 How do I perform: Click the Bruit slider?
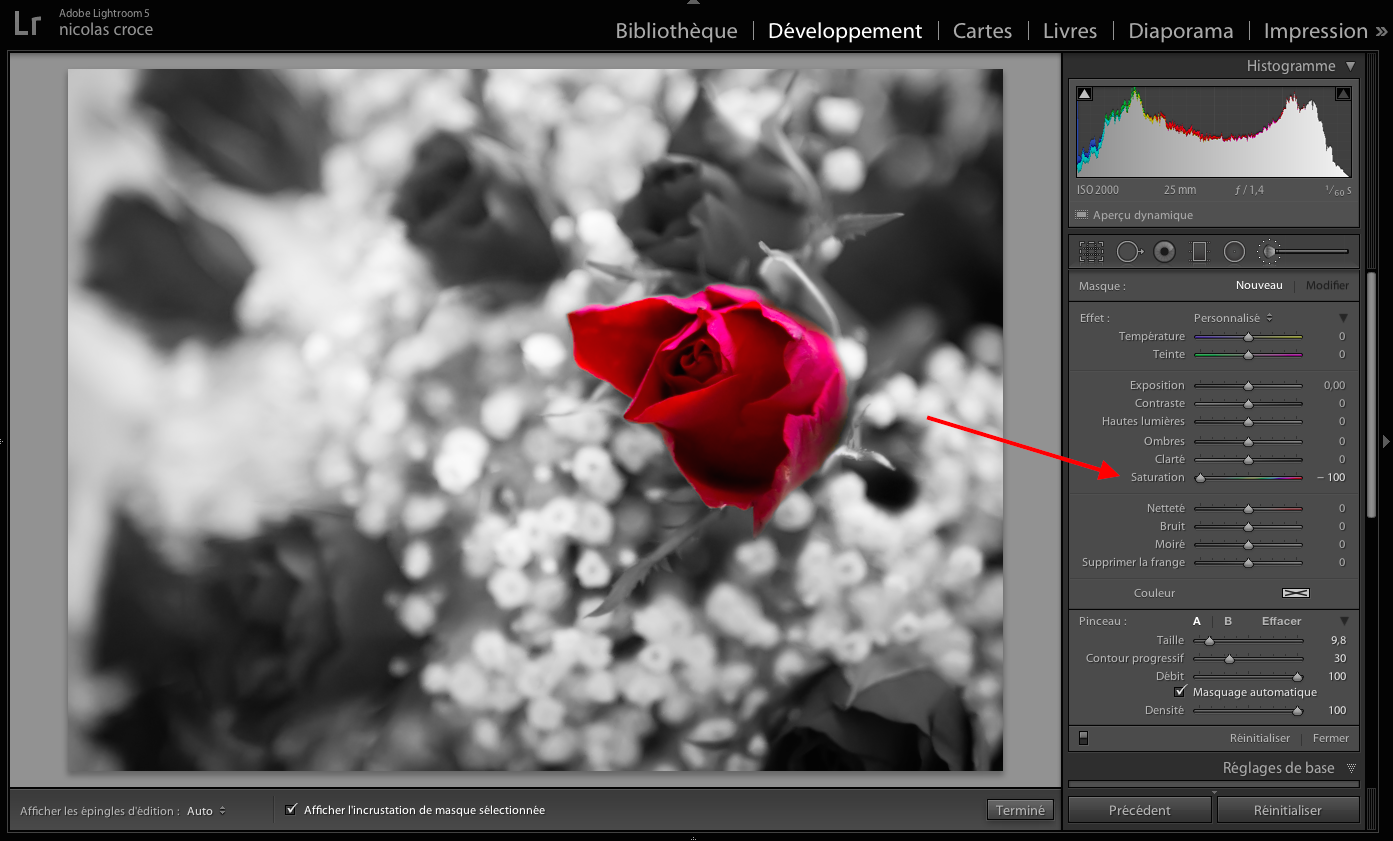(1249, 526)
